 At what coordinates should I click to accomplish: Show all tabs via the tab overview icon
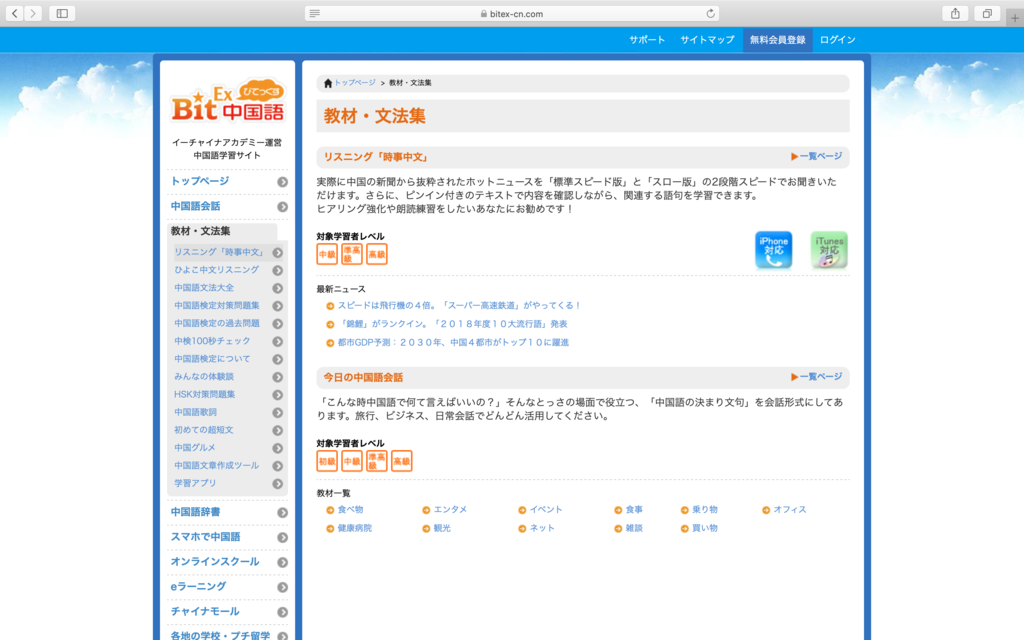point(987,13)
